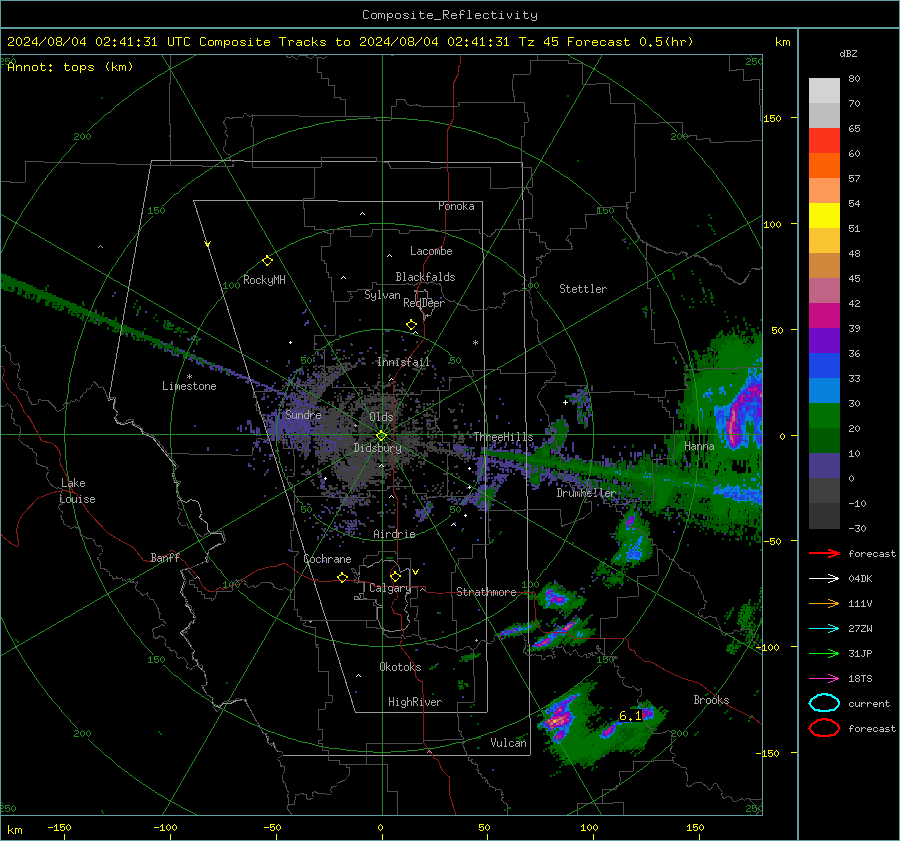Click the Strathmore city label
The width and height of the screenshot is (900, 841).
click(486, 592)
